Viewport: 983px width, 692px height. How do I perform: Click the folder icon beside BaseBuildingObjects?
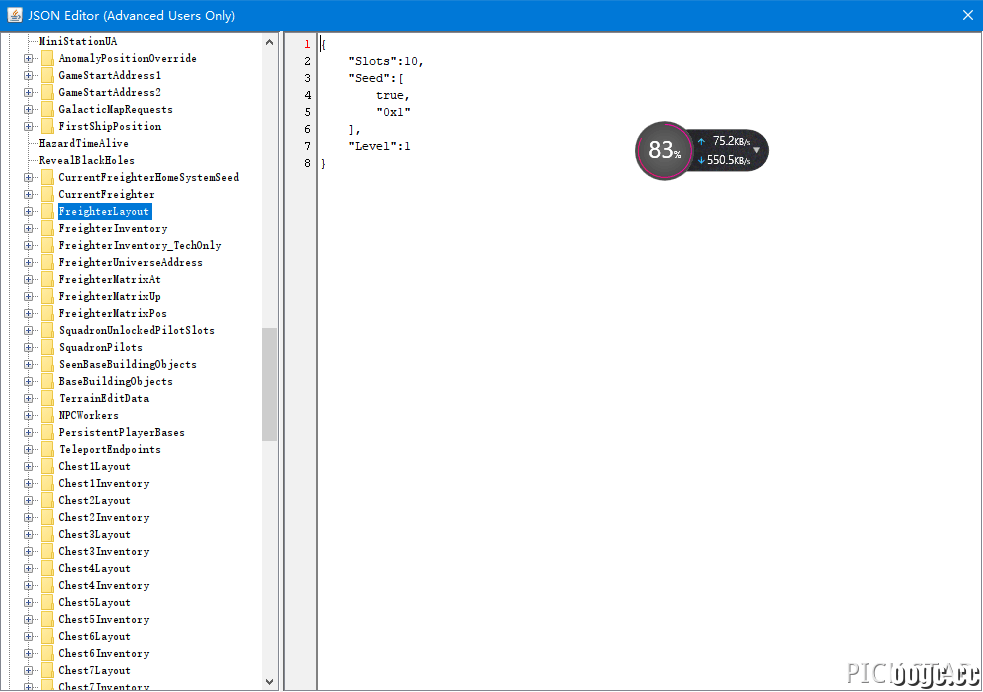point(48,382)
